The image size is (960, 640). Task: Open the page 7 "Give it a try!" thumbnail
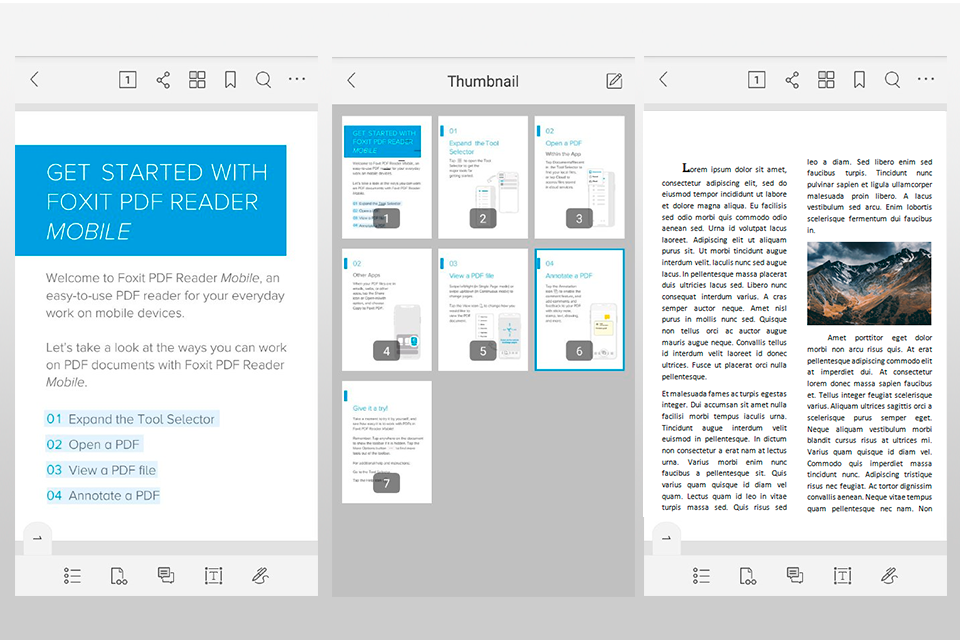pyautogui.click(x=387, y=441)
